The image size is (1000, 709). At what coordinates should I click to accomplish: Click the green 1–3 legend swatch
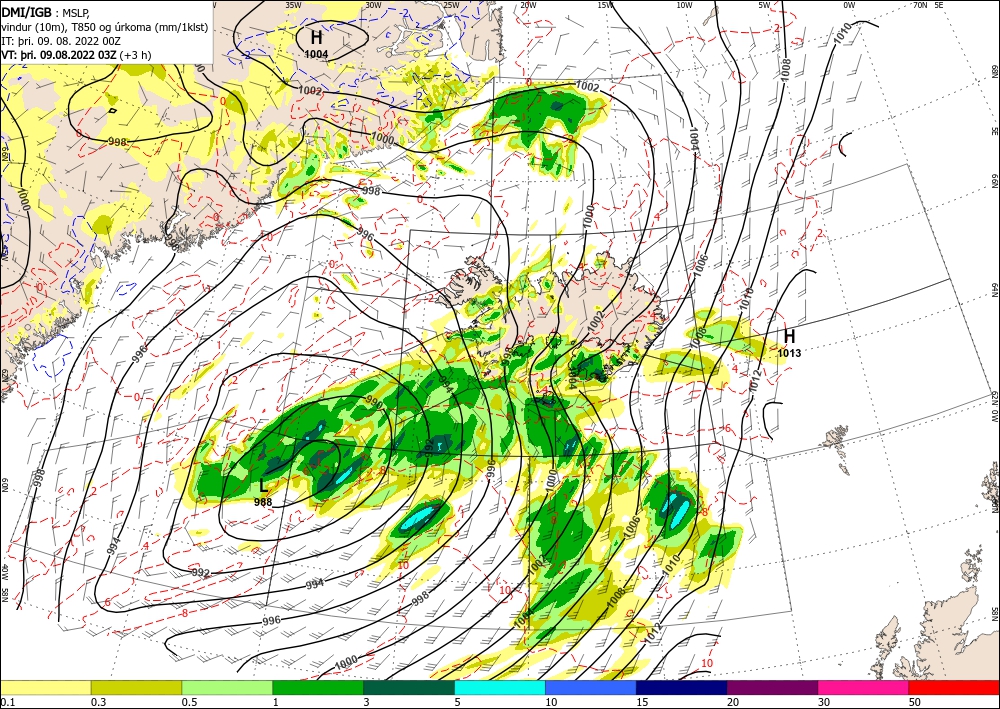point(318,687)
